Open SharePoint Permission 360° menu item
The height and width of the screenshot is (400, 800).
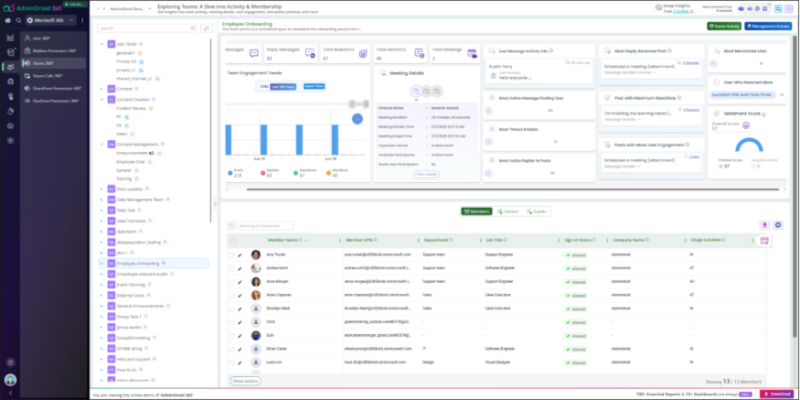tap(54, 88)
